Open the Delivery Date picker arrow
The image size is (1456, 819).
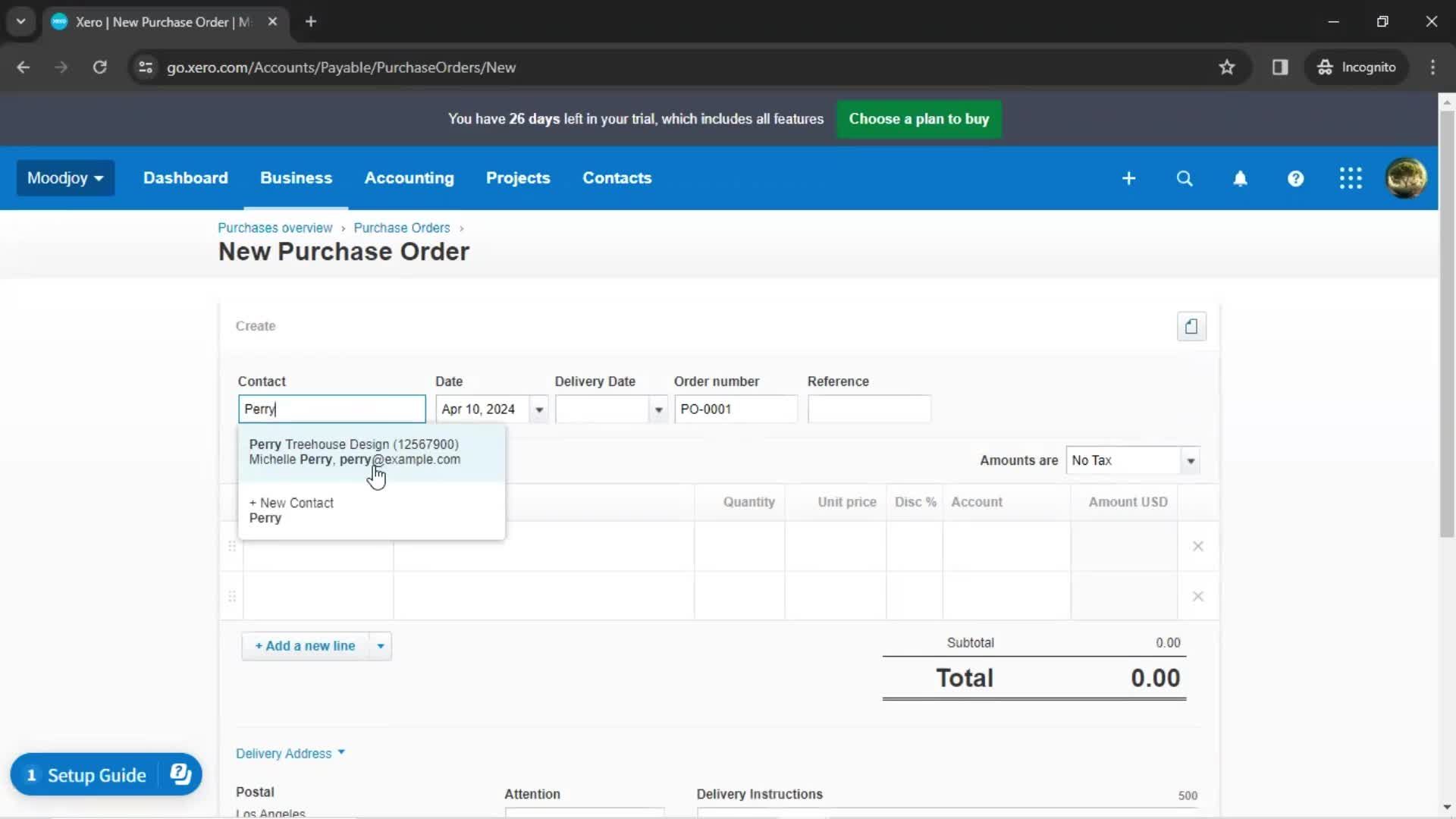pyautogui.click(x=658, y=409)
